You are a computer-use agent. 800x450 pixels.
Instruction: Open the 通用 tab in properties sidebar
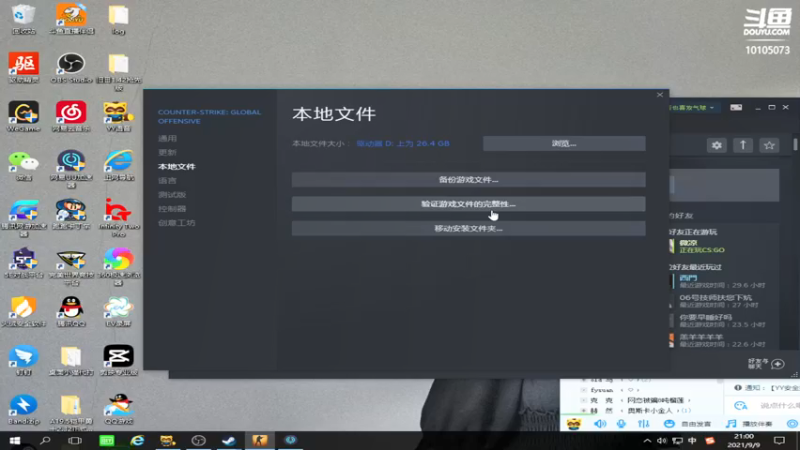click(167, 138)
